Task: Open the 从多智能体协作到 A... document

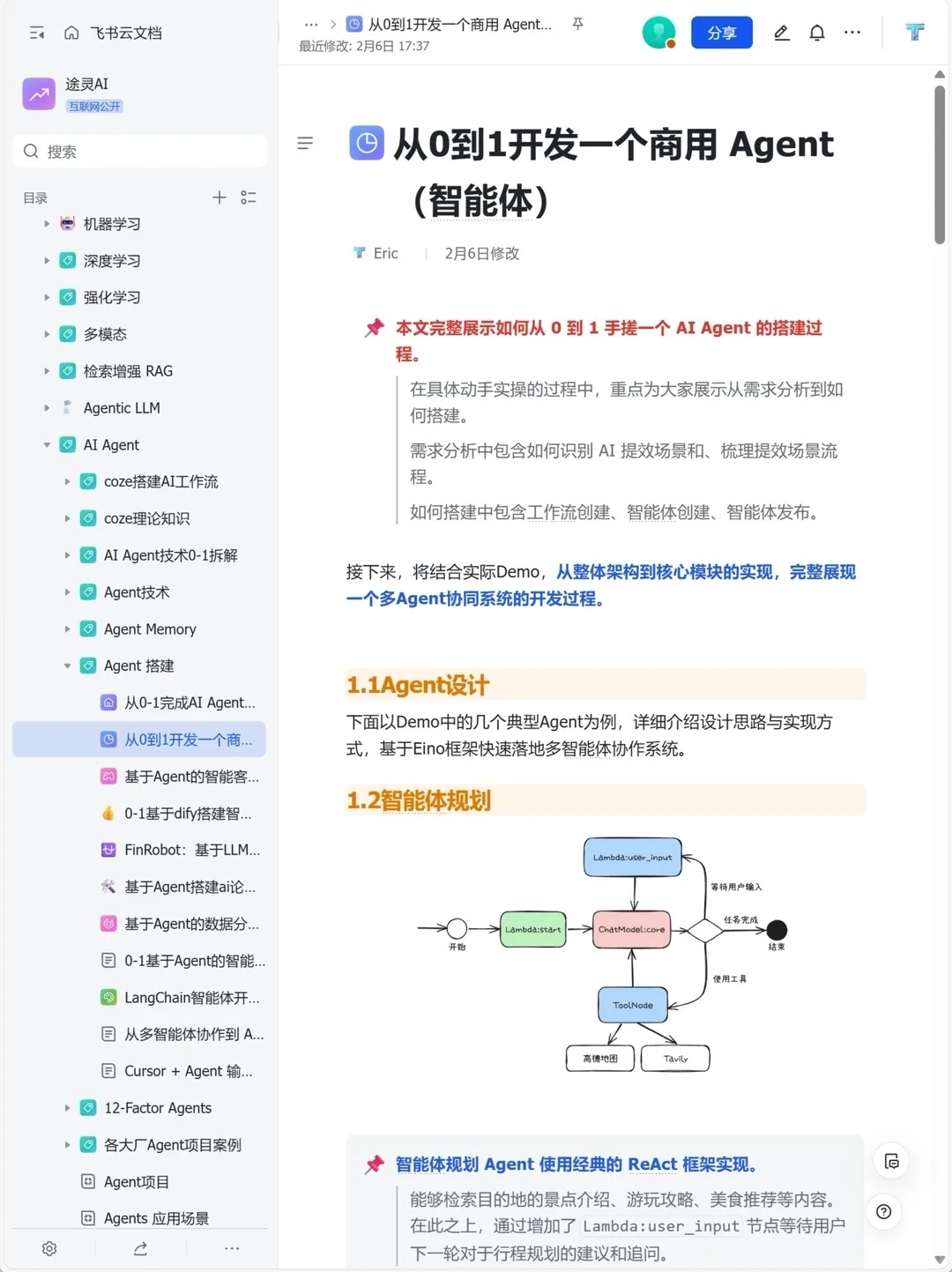Action: (x=194, y=1034)
